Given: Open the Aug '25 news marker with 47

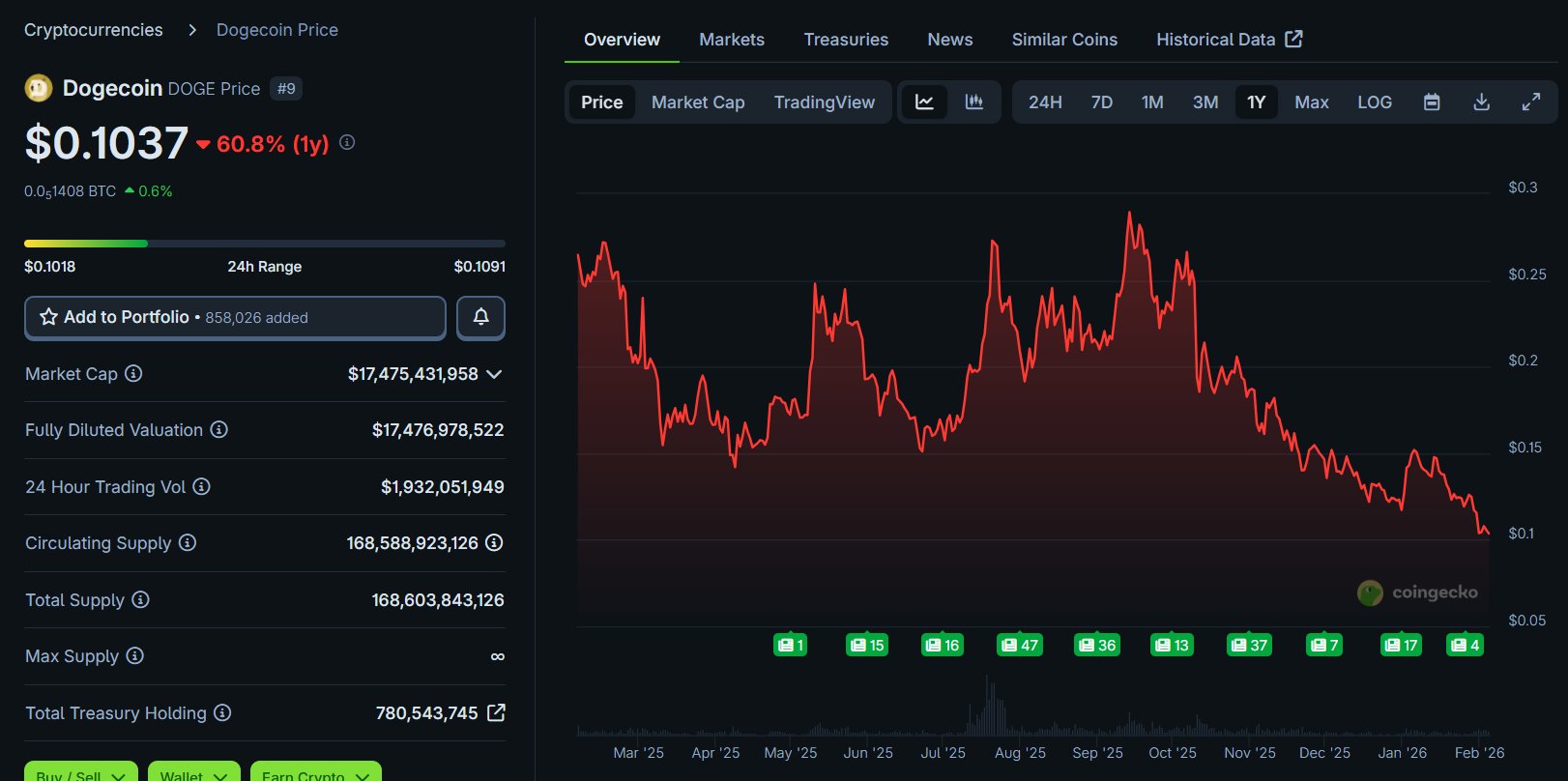Looking at the screenshot, I should coord(1019,645).
